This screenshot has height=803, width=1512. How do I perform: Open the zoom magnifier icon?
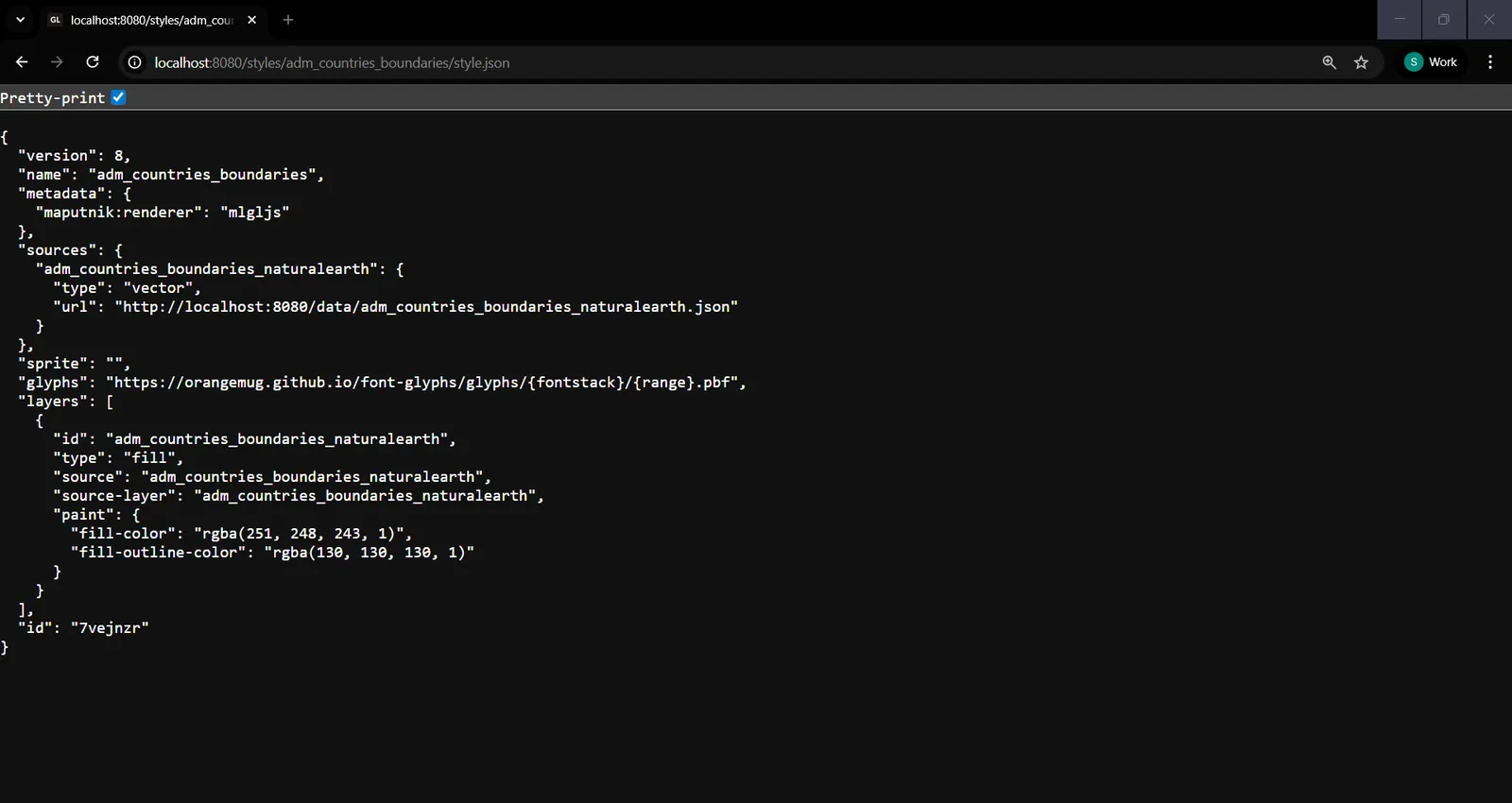tap(1329, 62)
